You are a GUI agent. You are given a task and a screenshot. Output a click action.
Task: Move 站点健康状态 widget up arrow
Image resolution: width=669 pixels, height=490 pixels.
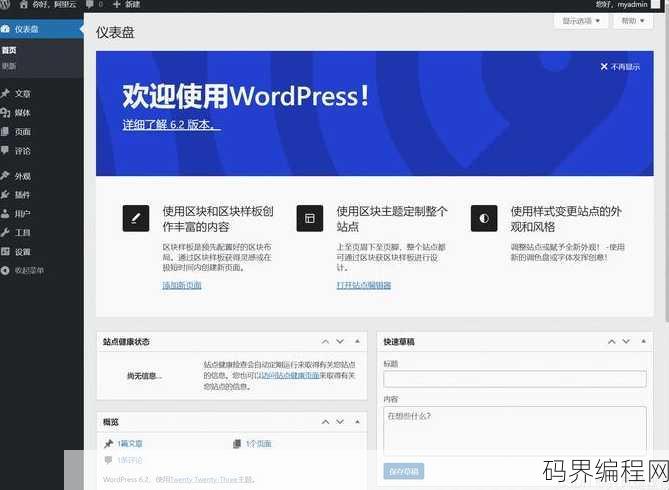325,341
